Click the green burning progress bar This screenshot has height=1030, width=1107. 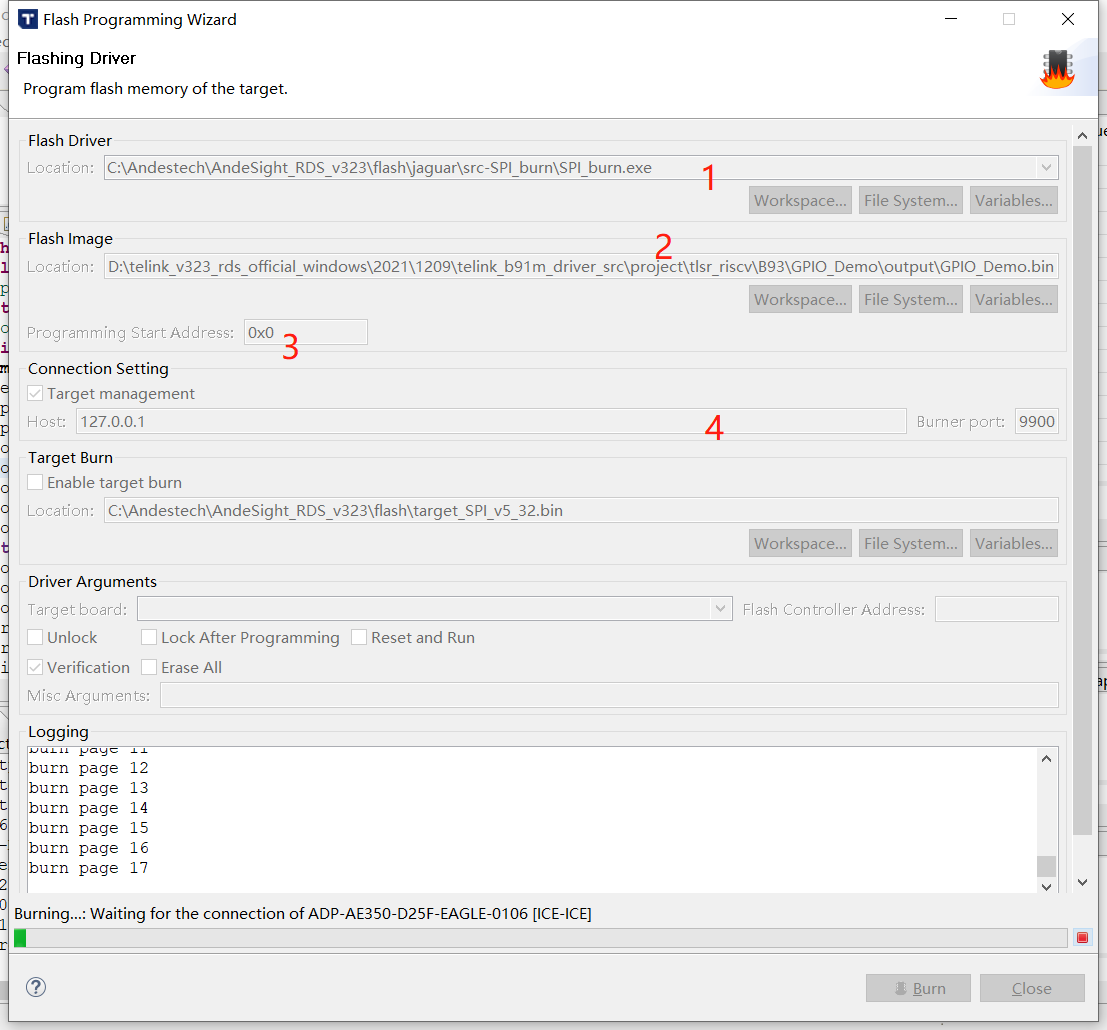click(540, 938)
